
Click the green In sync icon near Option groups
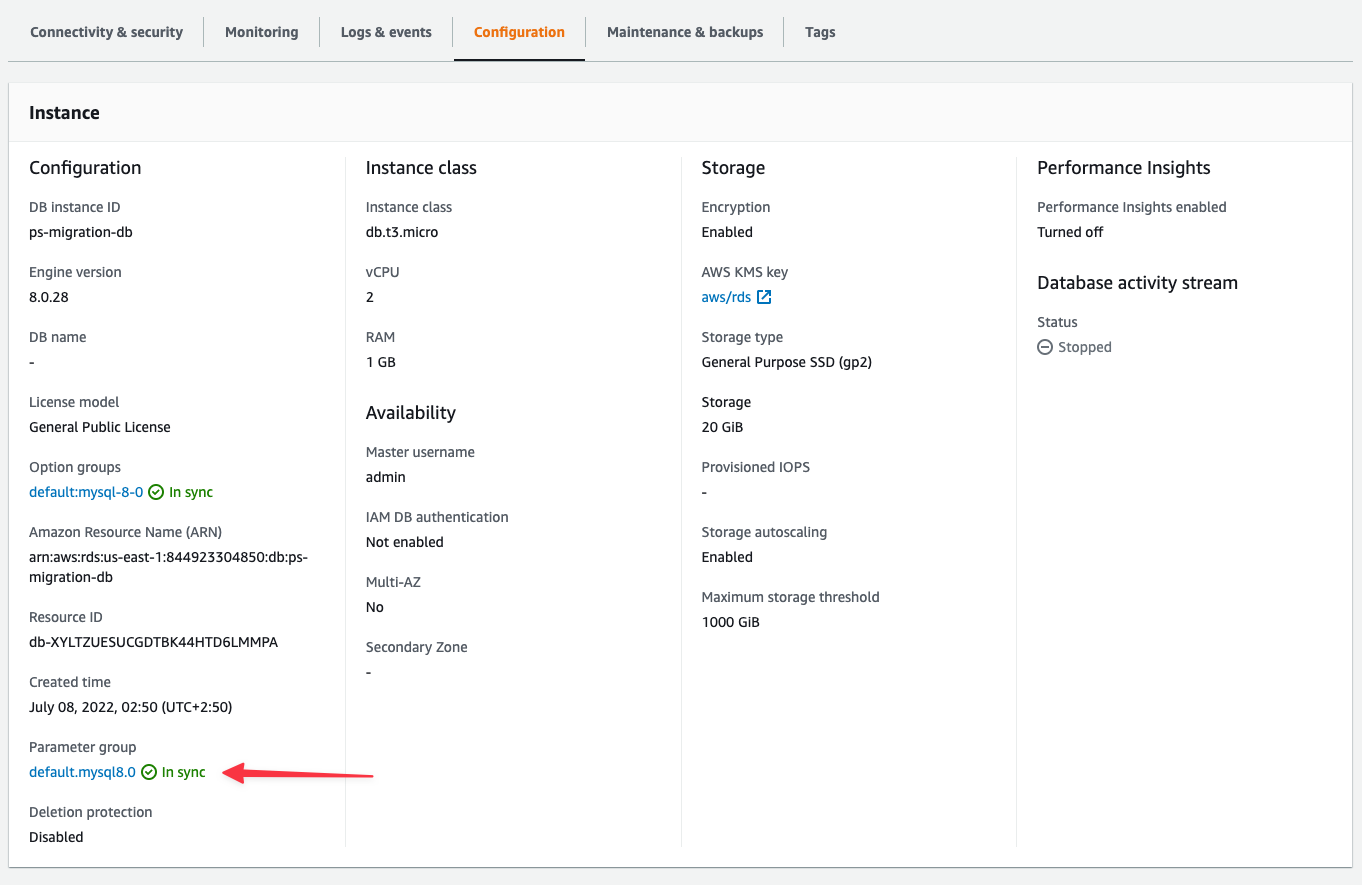pos(156,491)
